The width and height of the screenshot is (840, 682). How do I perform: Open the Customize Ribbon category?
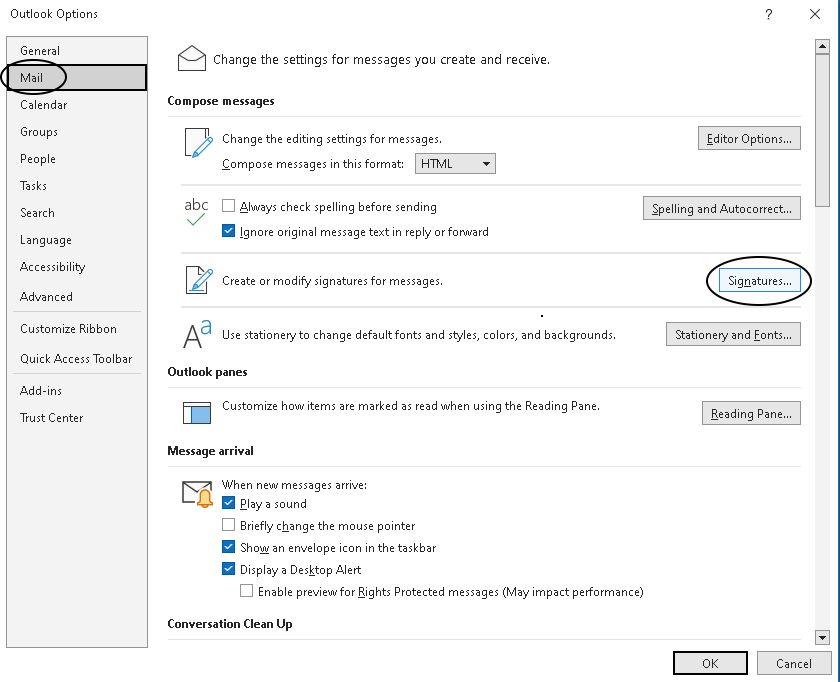[77, 328]
